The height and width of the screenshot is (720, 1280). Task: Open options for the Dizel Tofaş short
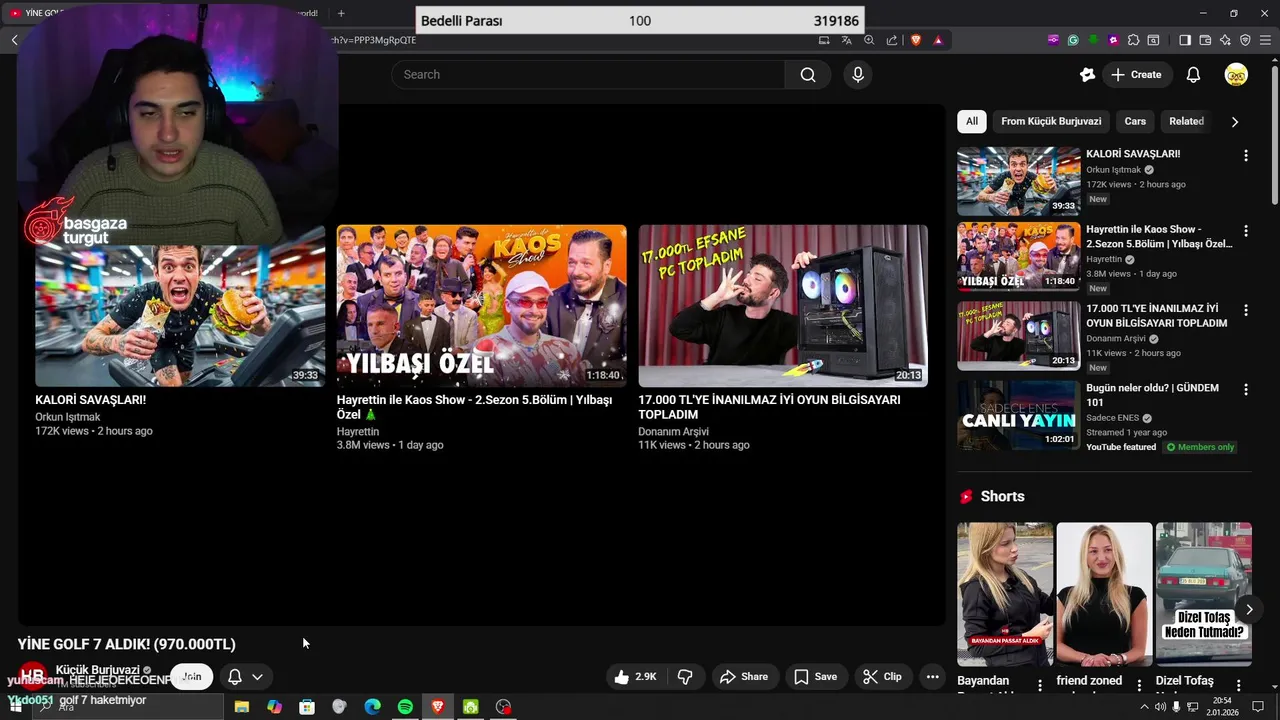tap(1238, 685)
